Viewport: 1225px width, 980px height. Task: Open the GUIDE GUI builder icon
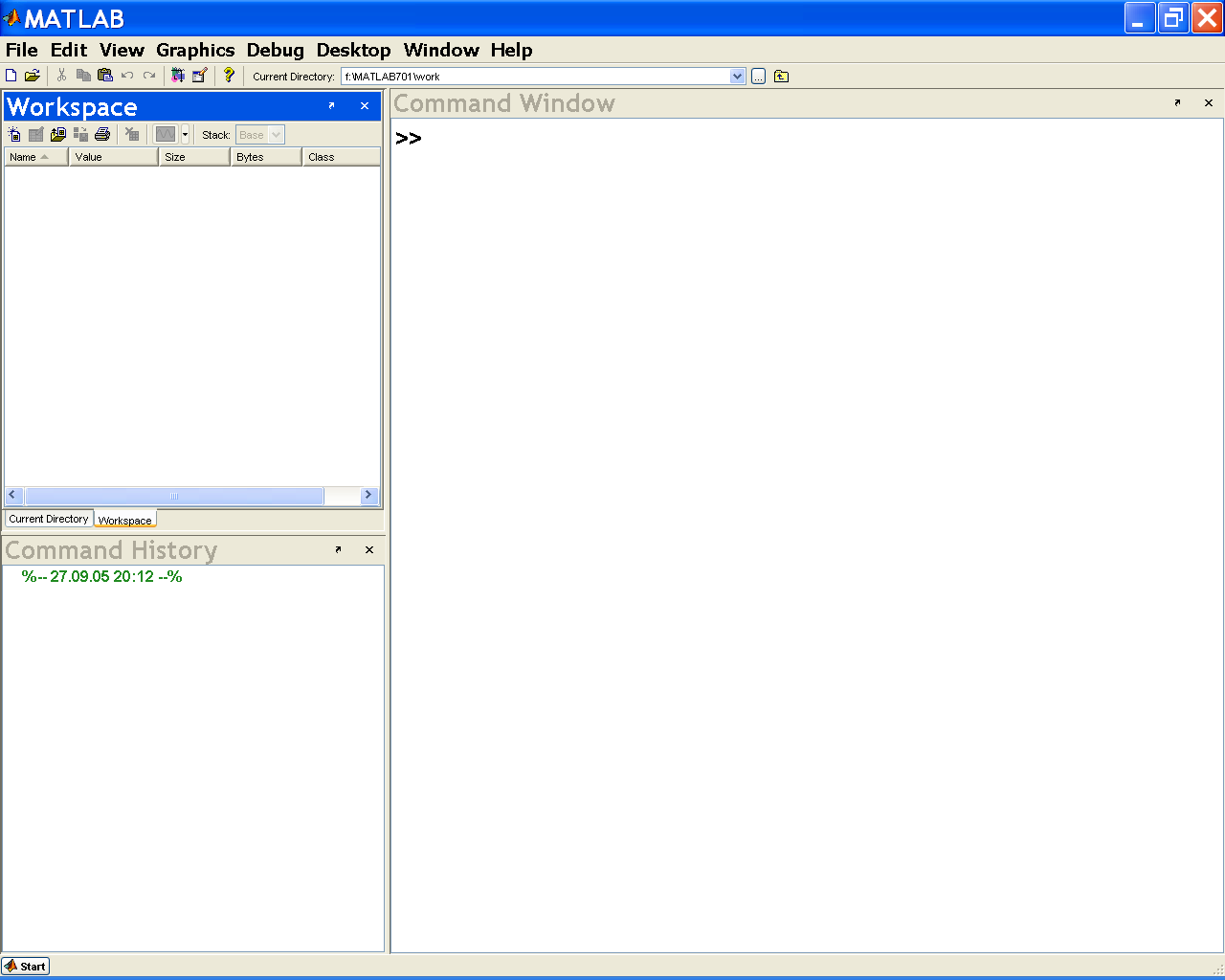tap(200, 76)
